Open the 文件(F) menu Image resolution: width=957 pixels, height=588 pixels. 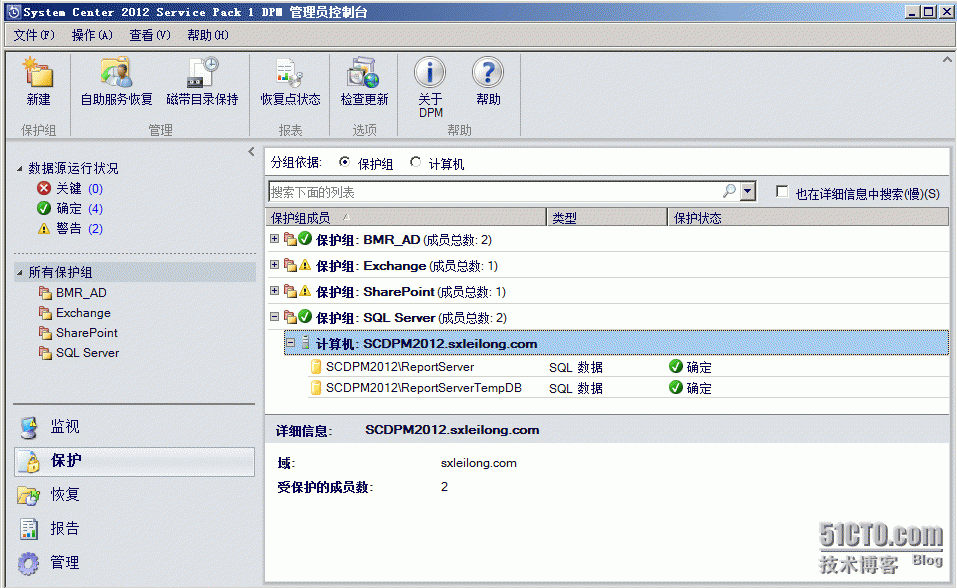pyautogui.click(x=34, y=35)
